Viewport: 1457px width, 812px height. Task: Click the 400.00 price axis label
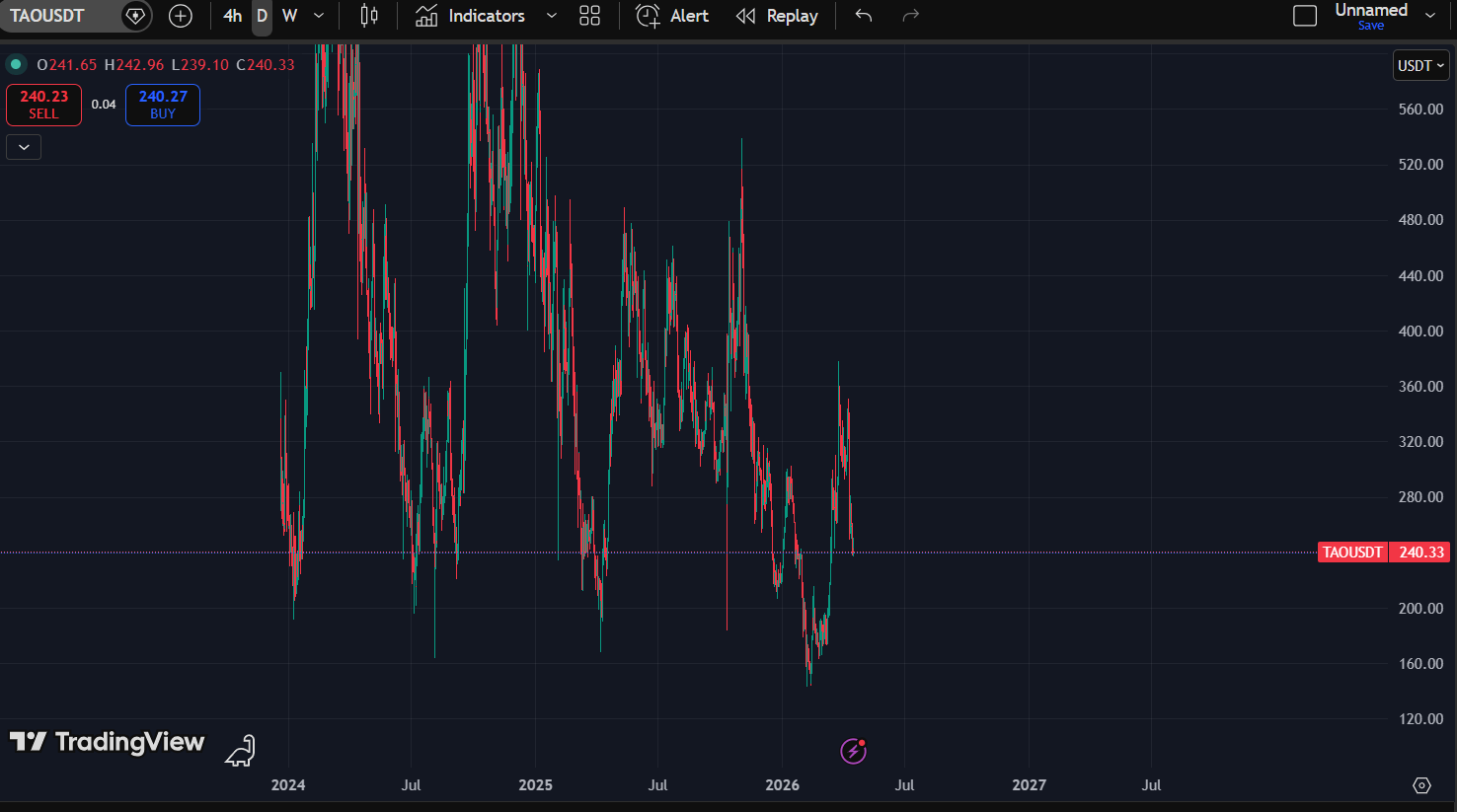(1420, 332)
